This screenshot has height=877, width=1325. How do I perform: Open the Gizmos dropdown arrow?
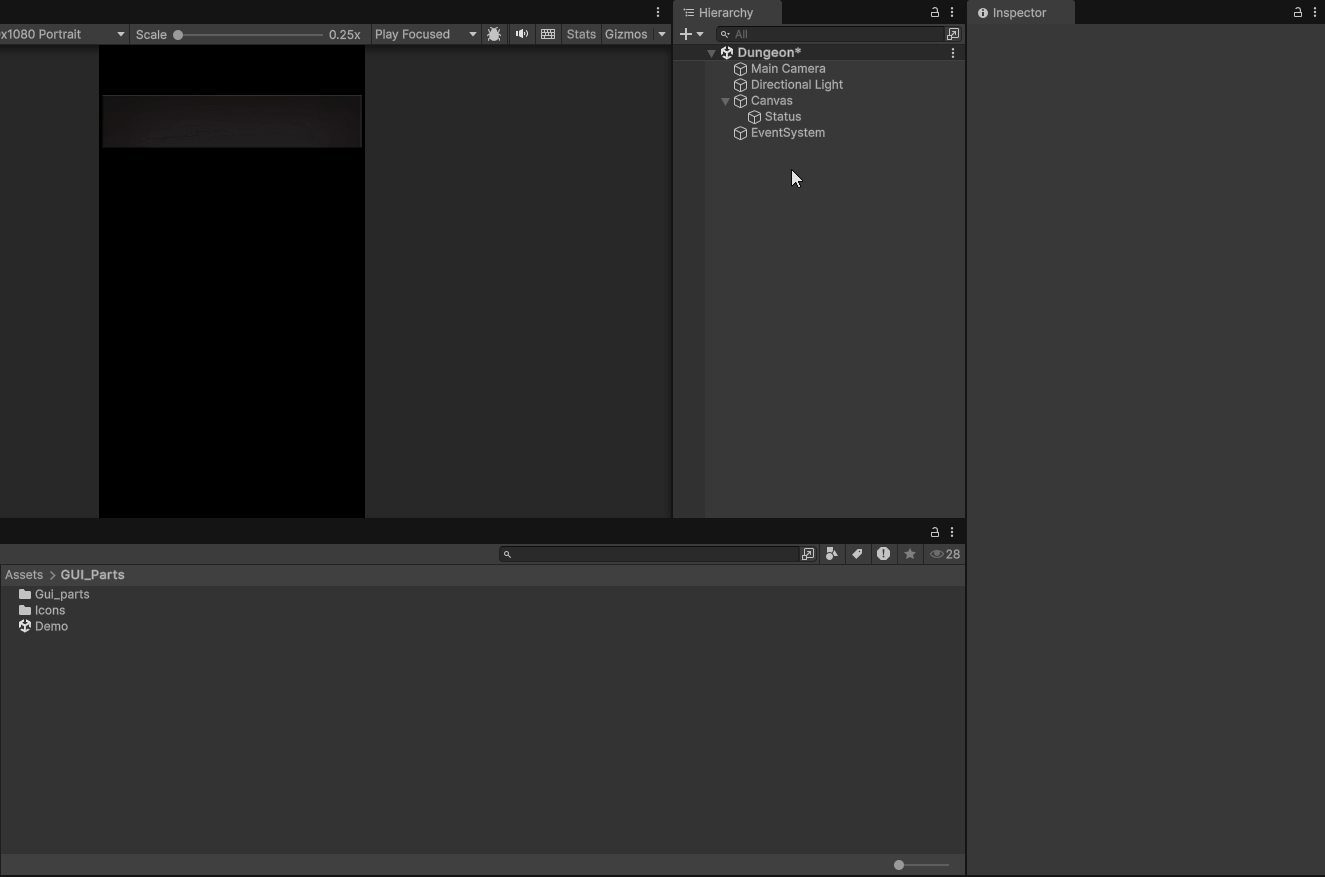coord(662,34)
